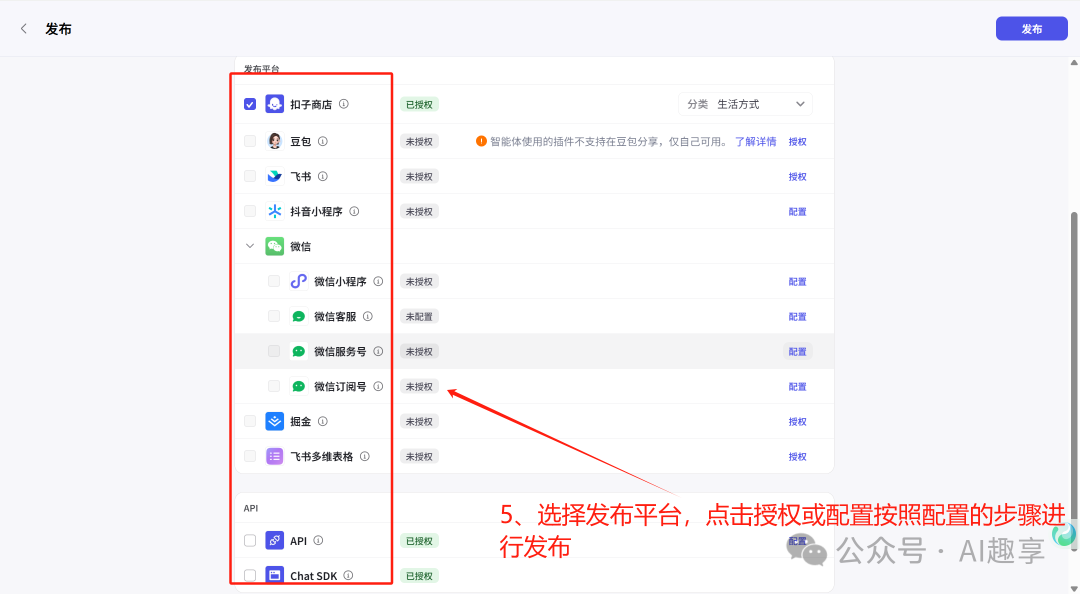
Task: Click the scrollbar down arrow
Action: 1074,588
